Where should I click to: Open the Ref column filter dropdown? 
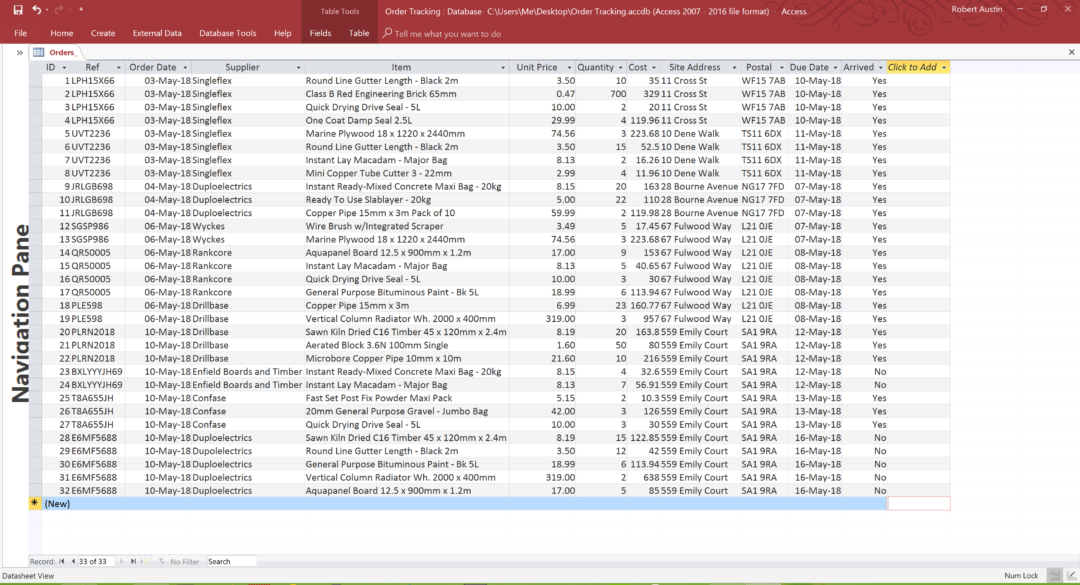click(x=118, y=68)
